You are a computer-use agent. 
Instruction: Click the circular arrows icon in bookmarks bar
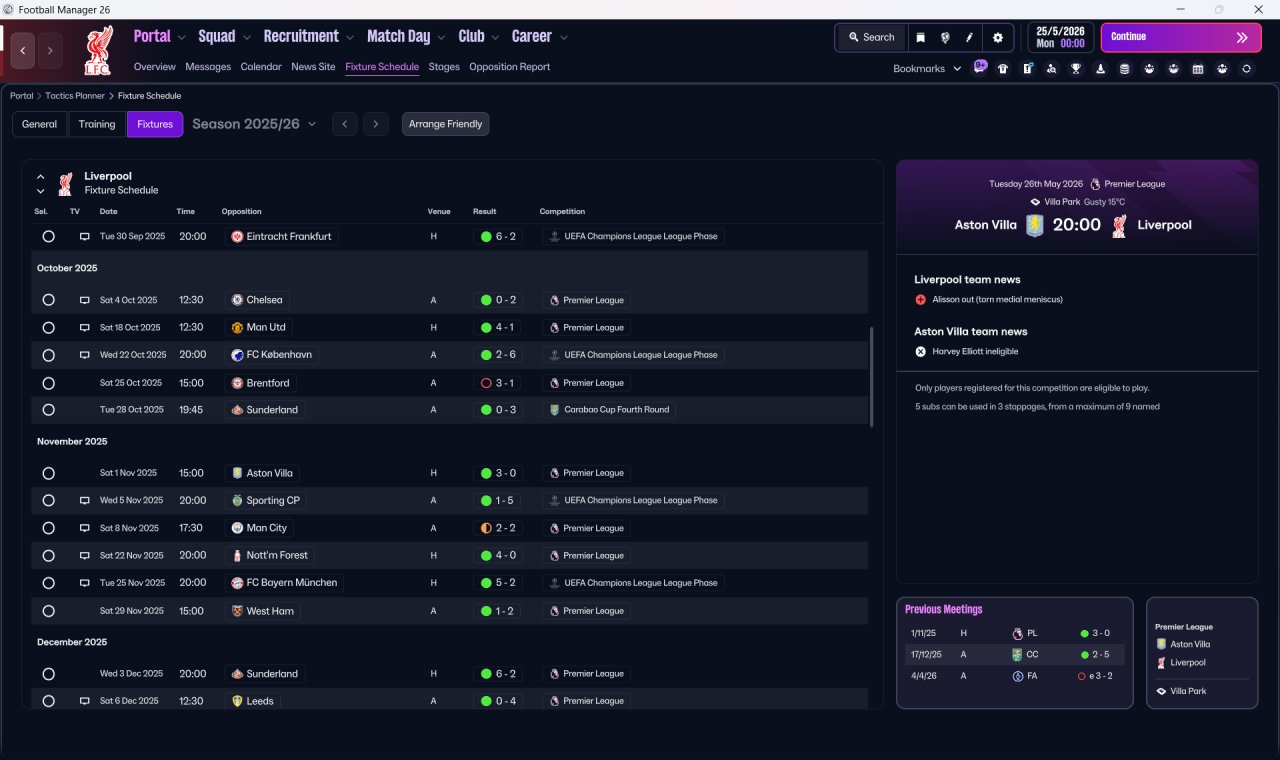tap(1246, 69)
